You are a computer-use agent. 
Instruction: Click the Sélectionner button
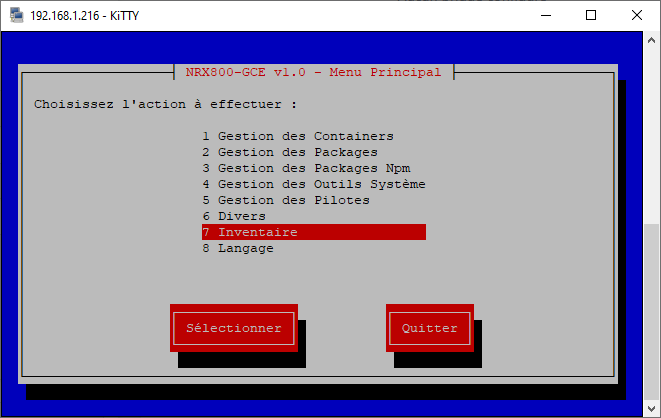tap(234, 328)
